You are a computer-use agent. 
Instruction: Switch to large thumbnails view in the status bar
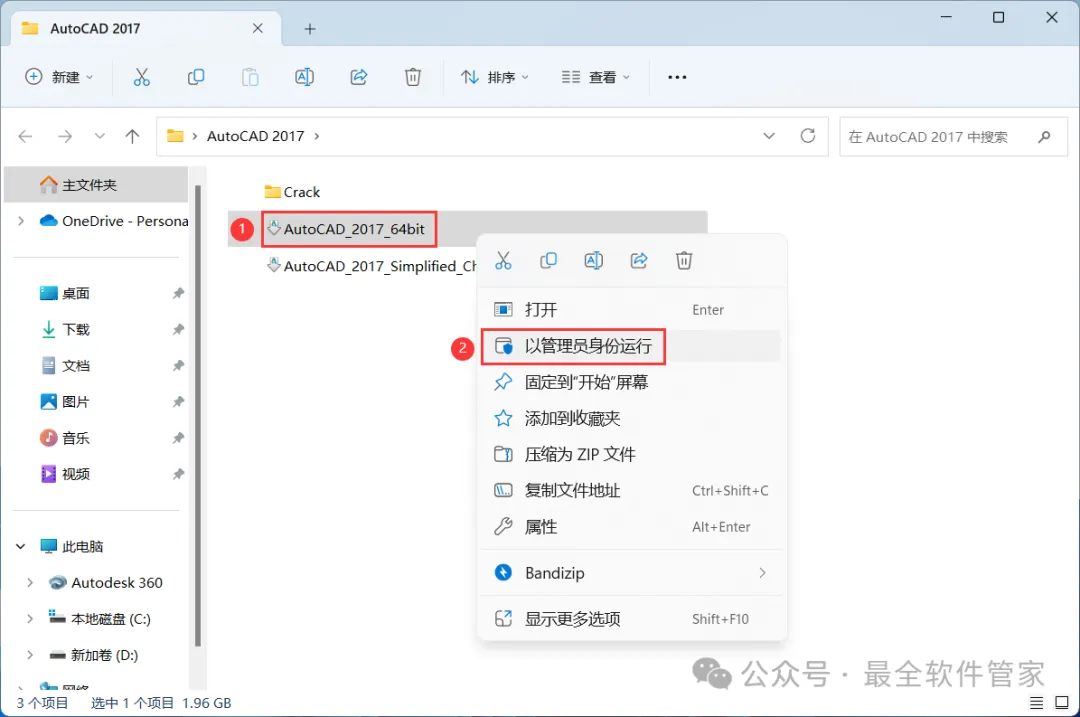[x=1062, y=703]
